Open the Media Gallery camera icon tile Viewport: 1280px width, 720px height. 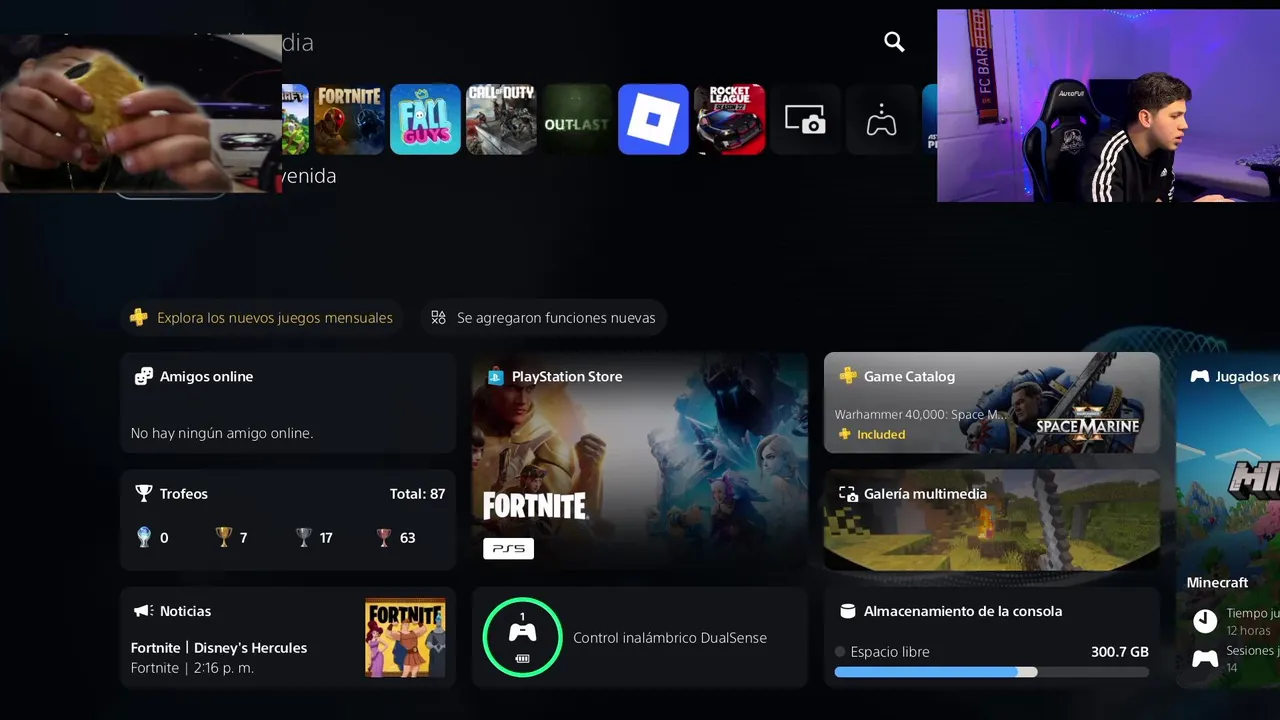[805, 119]
